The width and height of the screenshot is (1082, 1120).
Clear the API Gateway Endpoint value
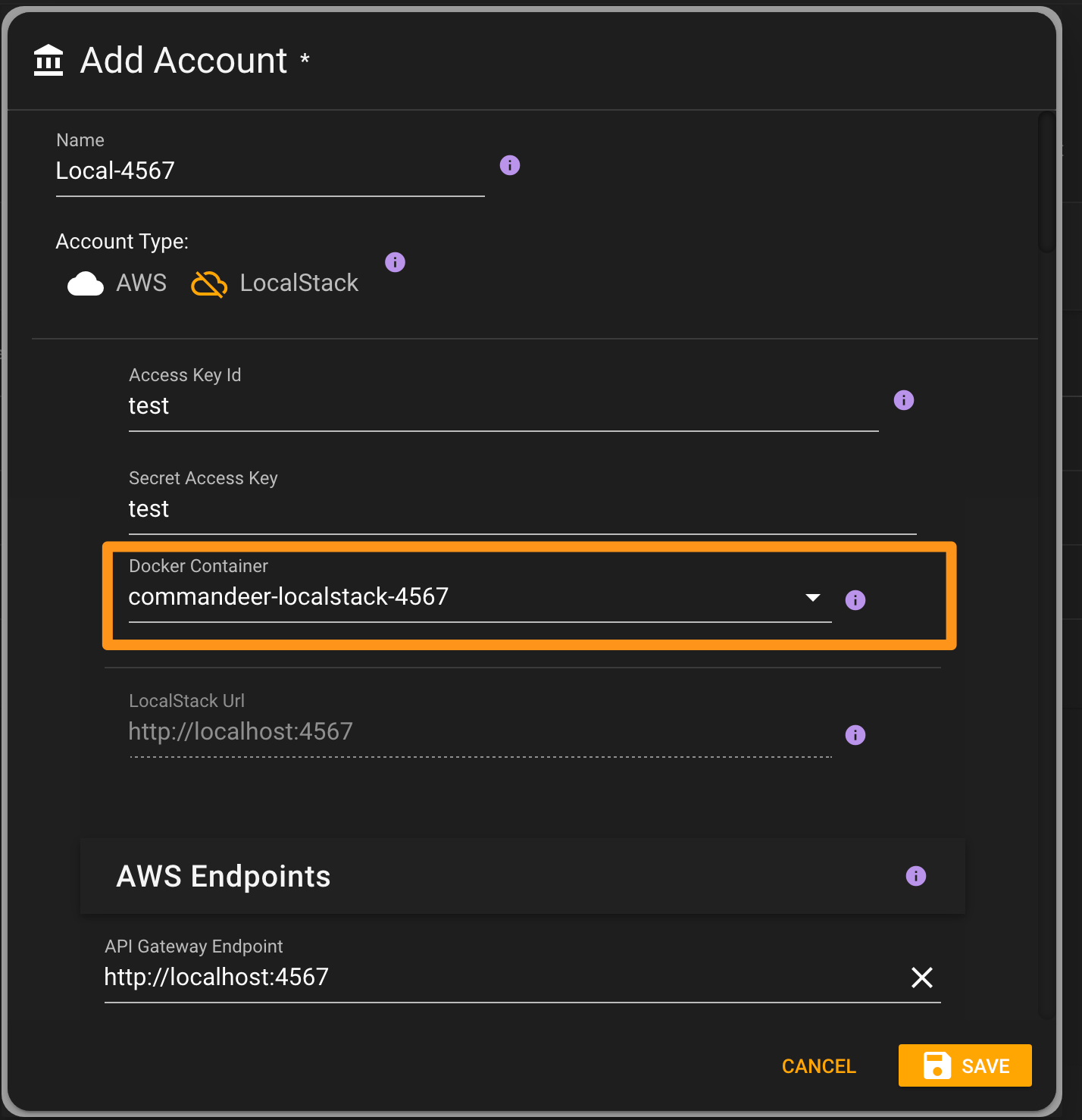(x=922, y=978)
